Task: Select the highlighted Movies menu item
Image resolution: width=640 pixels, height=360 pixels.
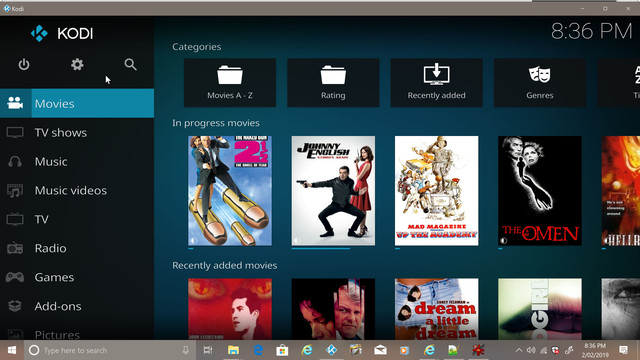Action: point(77,104)
